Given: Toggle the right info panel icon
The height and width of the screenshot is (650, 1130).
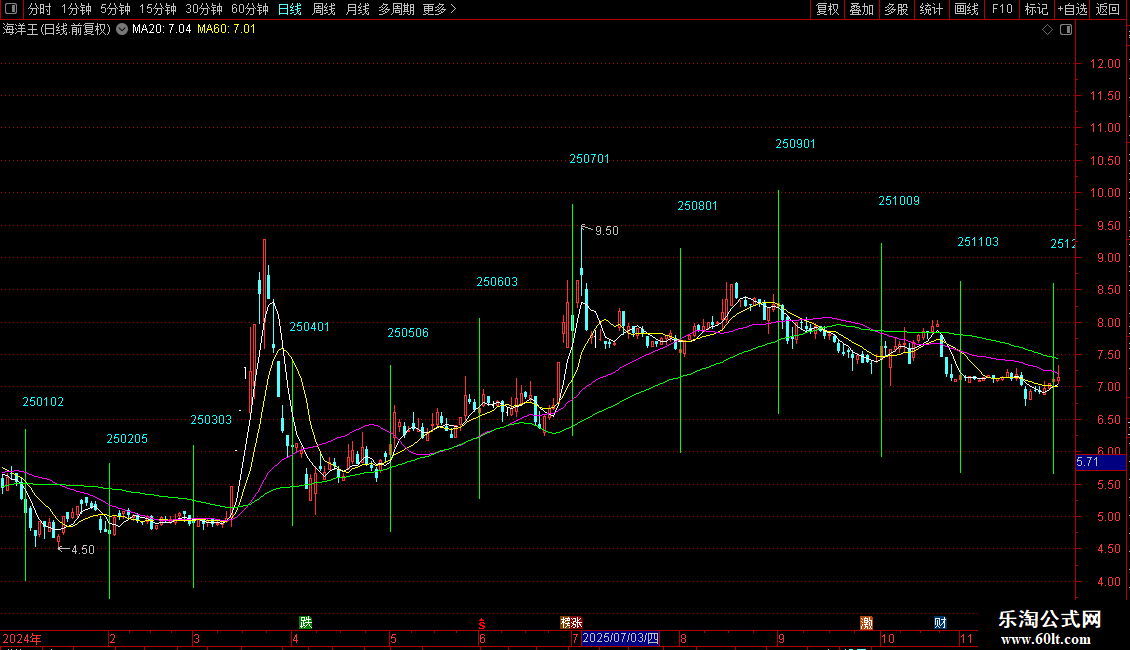Looking at the screenshot, I should (1066, 30).
